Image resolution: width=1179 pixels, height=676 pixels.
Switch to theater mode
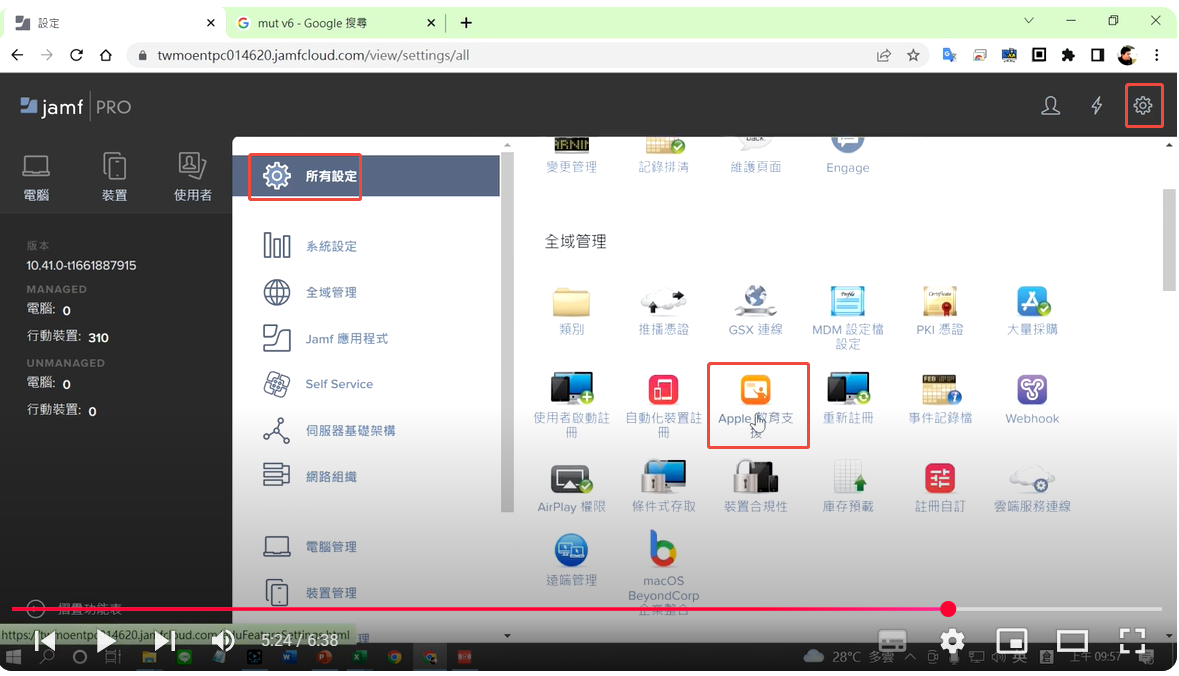[x=1072, y=641]
